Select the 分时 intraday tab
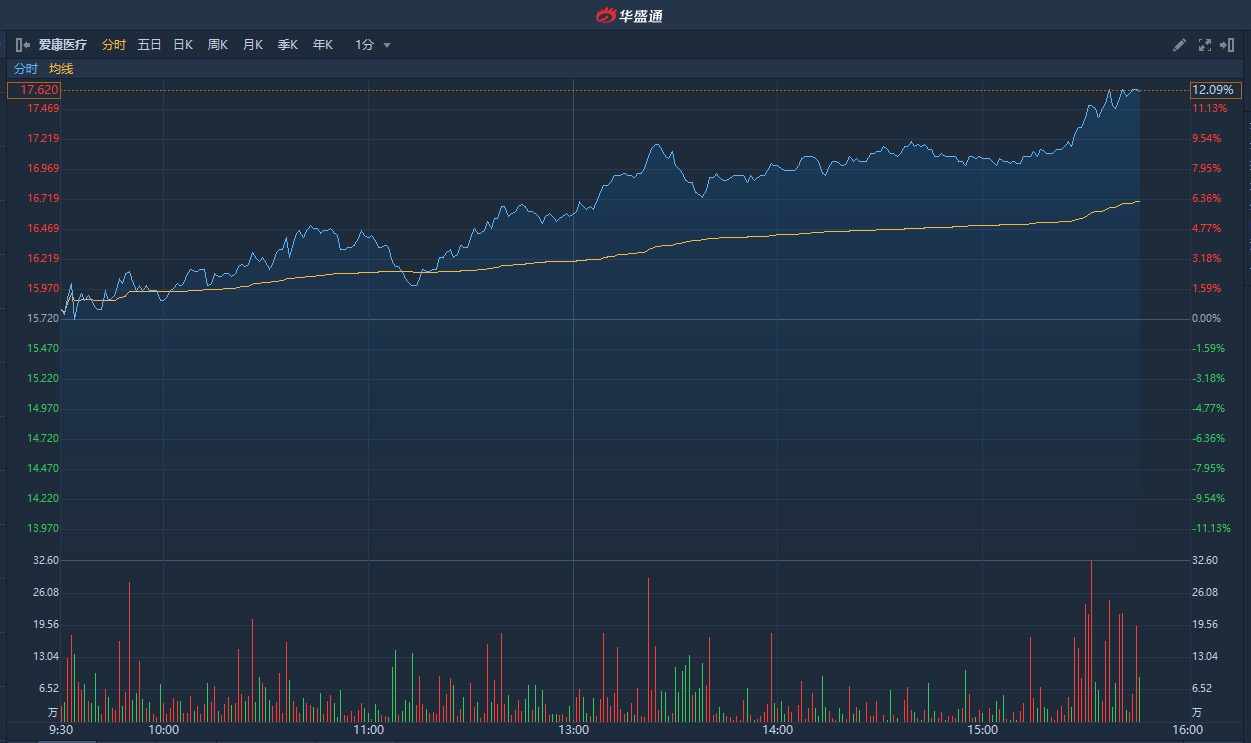1251x743 pixels. [x=114, y=45]
